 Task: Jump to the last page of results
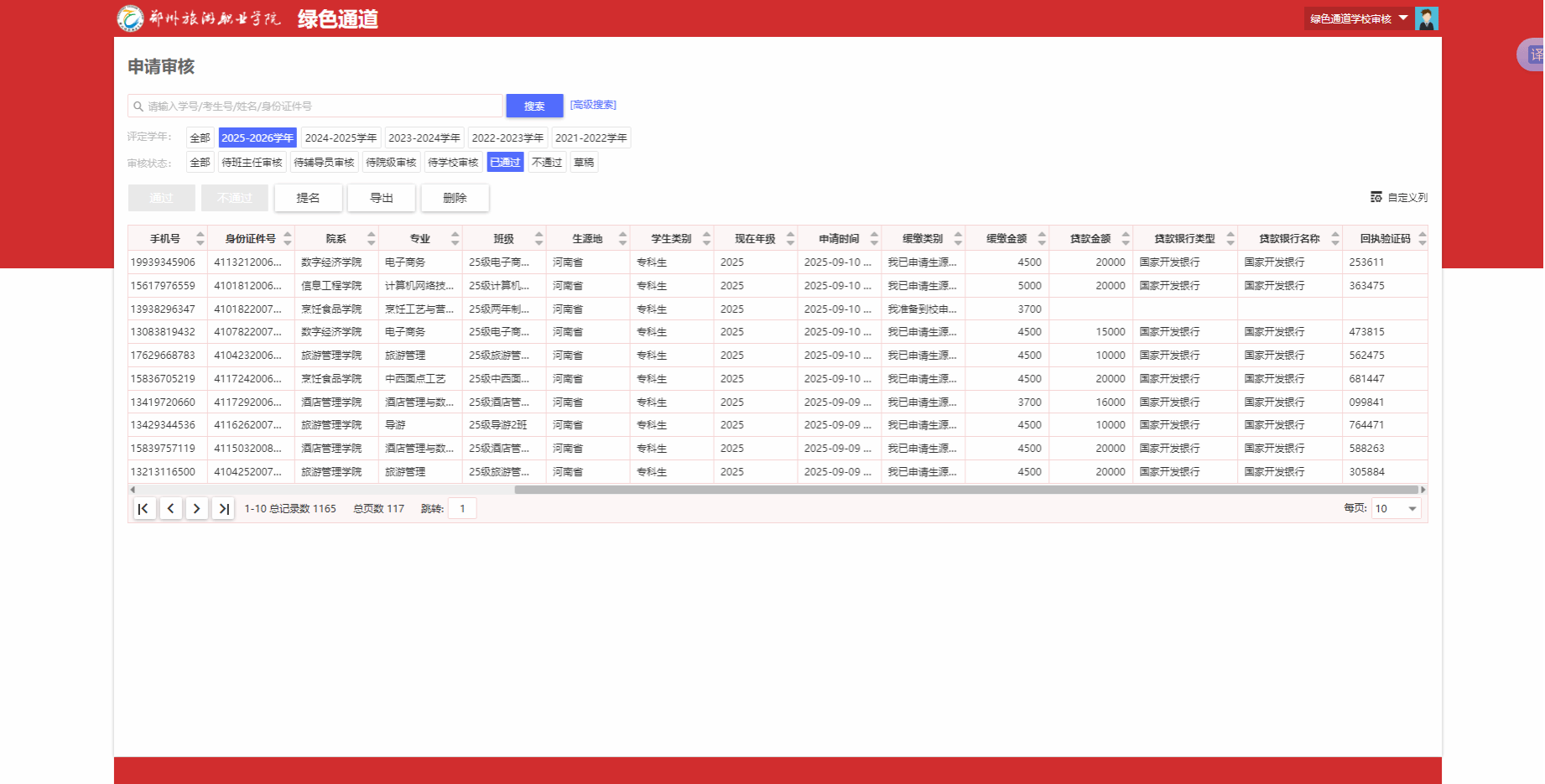tap(223, 508)
